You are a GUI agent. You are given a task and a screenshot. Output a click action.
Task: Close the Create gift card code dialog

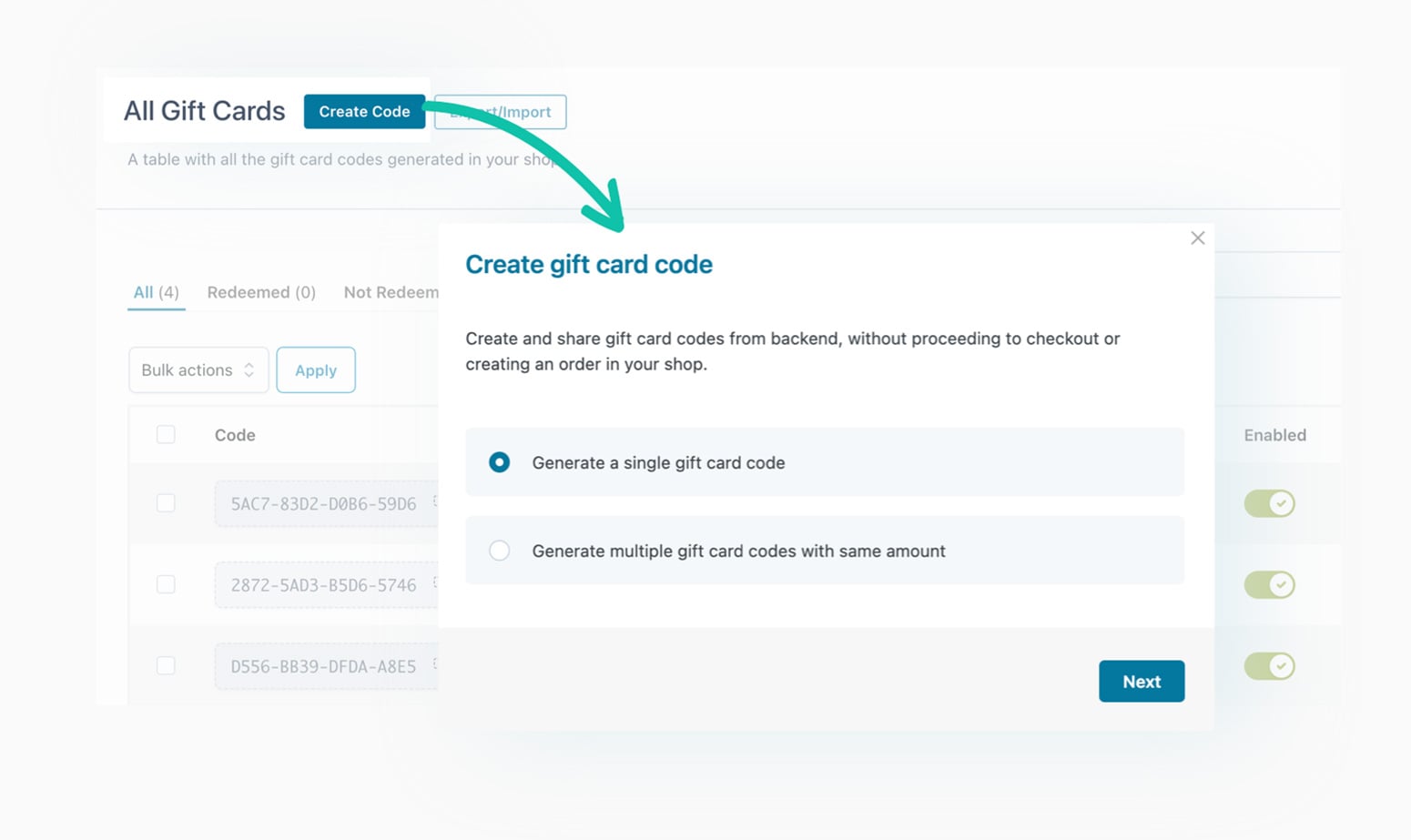1197,238
